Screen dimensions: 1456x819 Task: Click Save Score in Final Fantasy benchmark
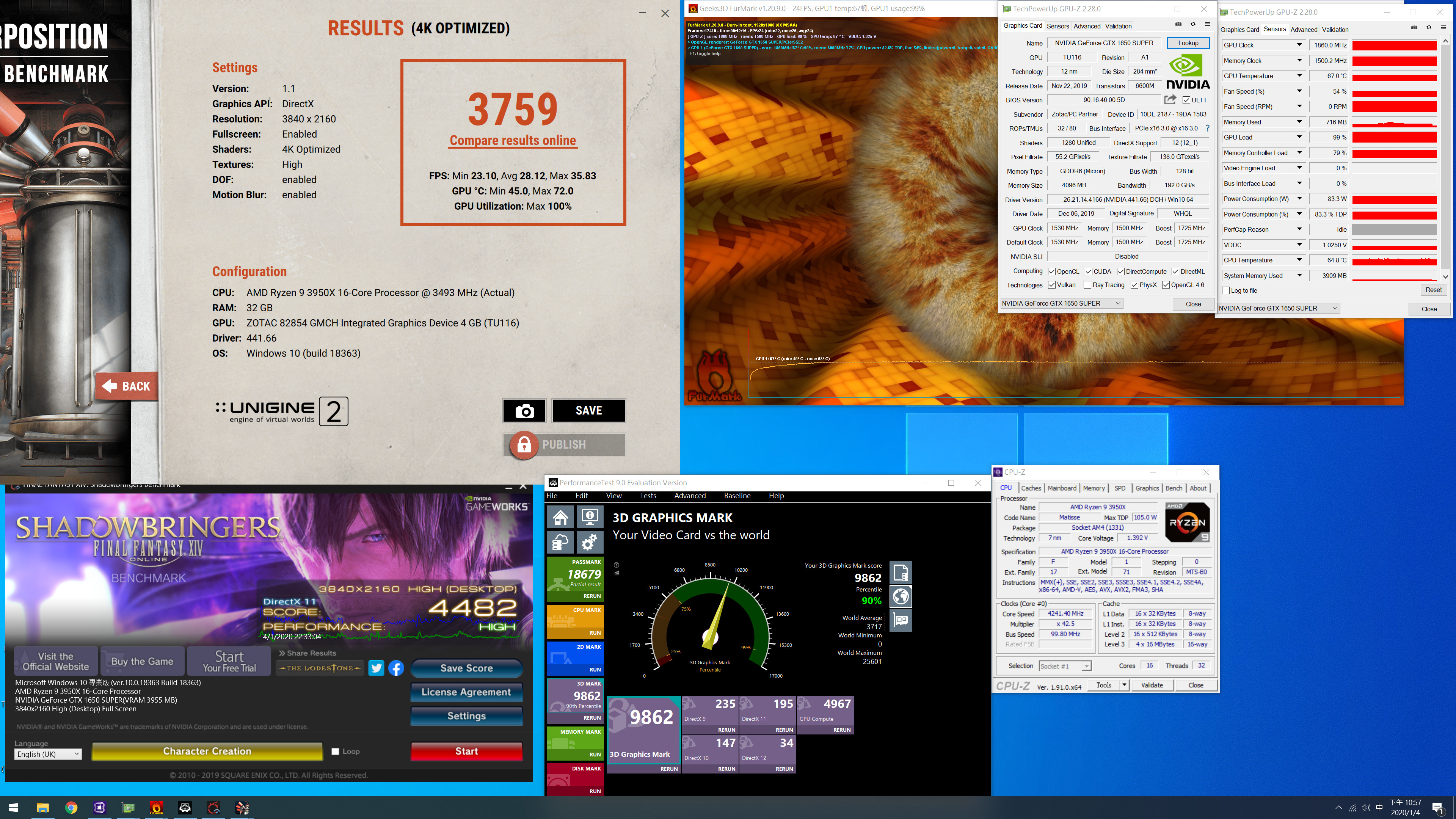[x=466, y=668]
